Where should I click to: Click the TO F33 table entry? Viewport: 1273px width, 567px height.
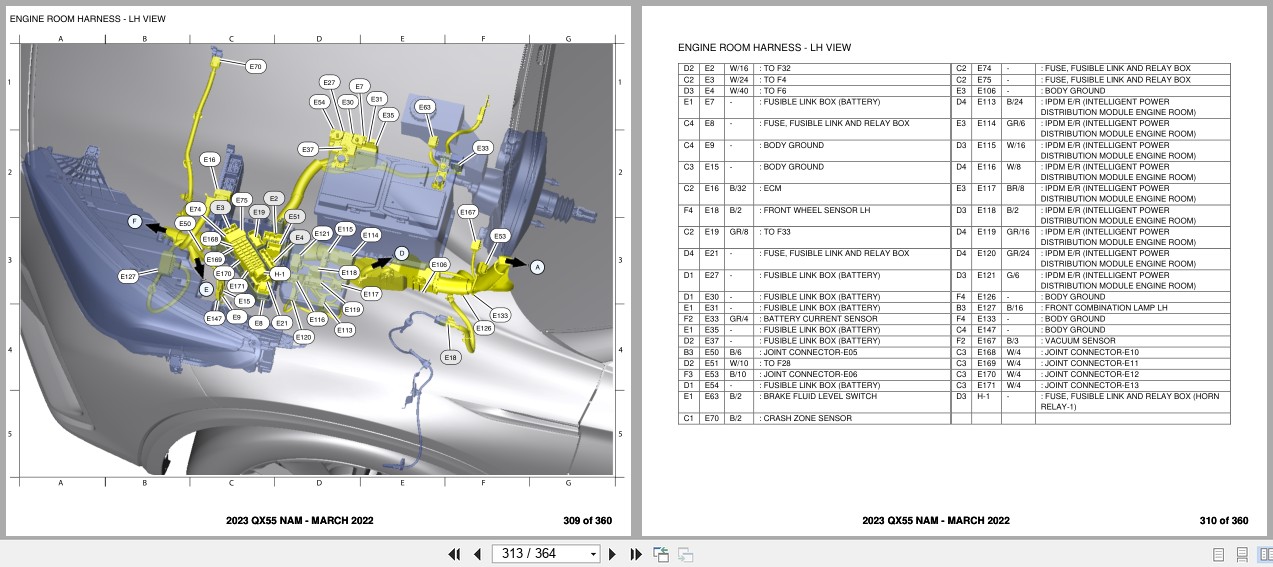(777, 232)
